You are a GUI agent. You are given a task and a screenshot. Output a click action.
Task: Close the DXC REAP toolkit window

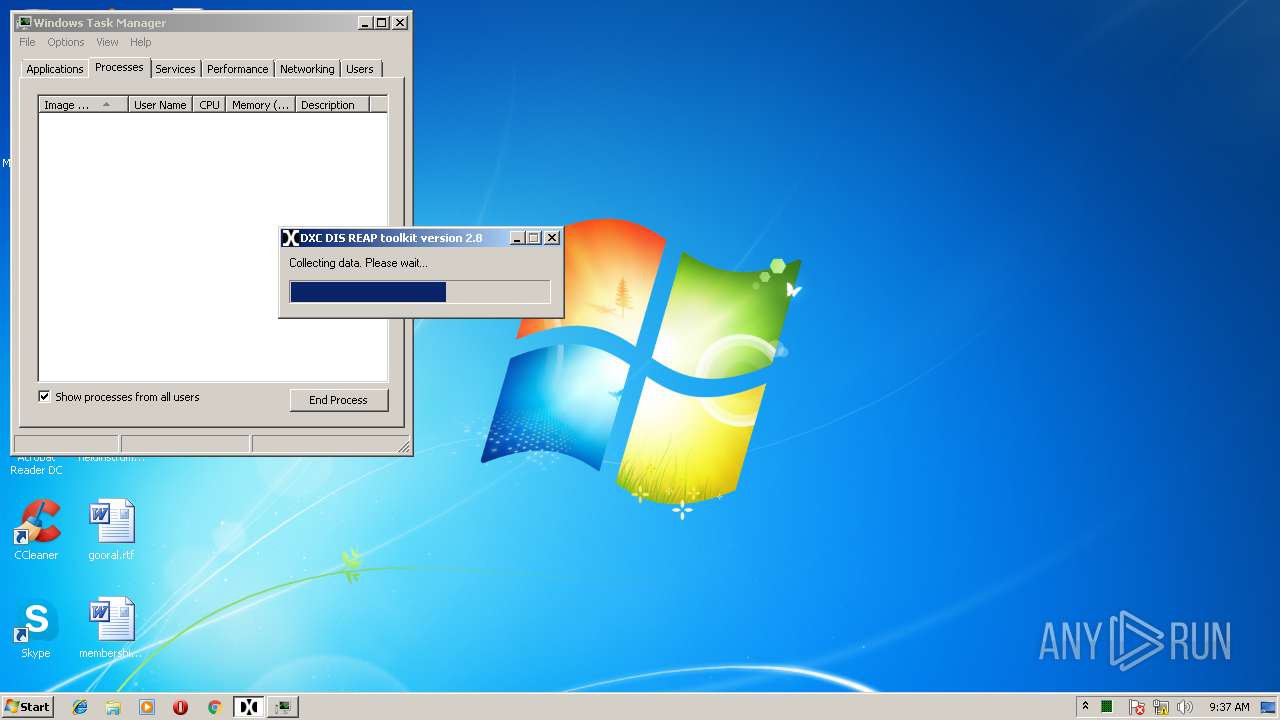pos(551,238)
